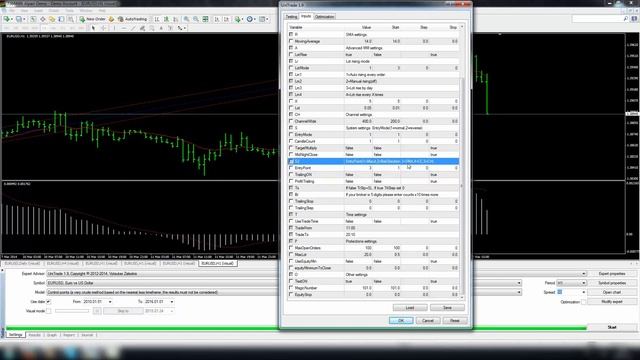Tick the EntryPoint checkbox
The width and height of the screenshot is (640, 360).
coord(291,168)
